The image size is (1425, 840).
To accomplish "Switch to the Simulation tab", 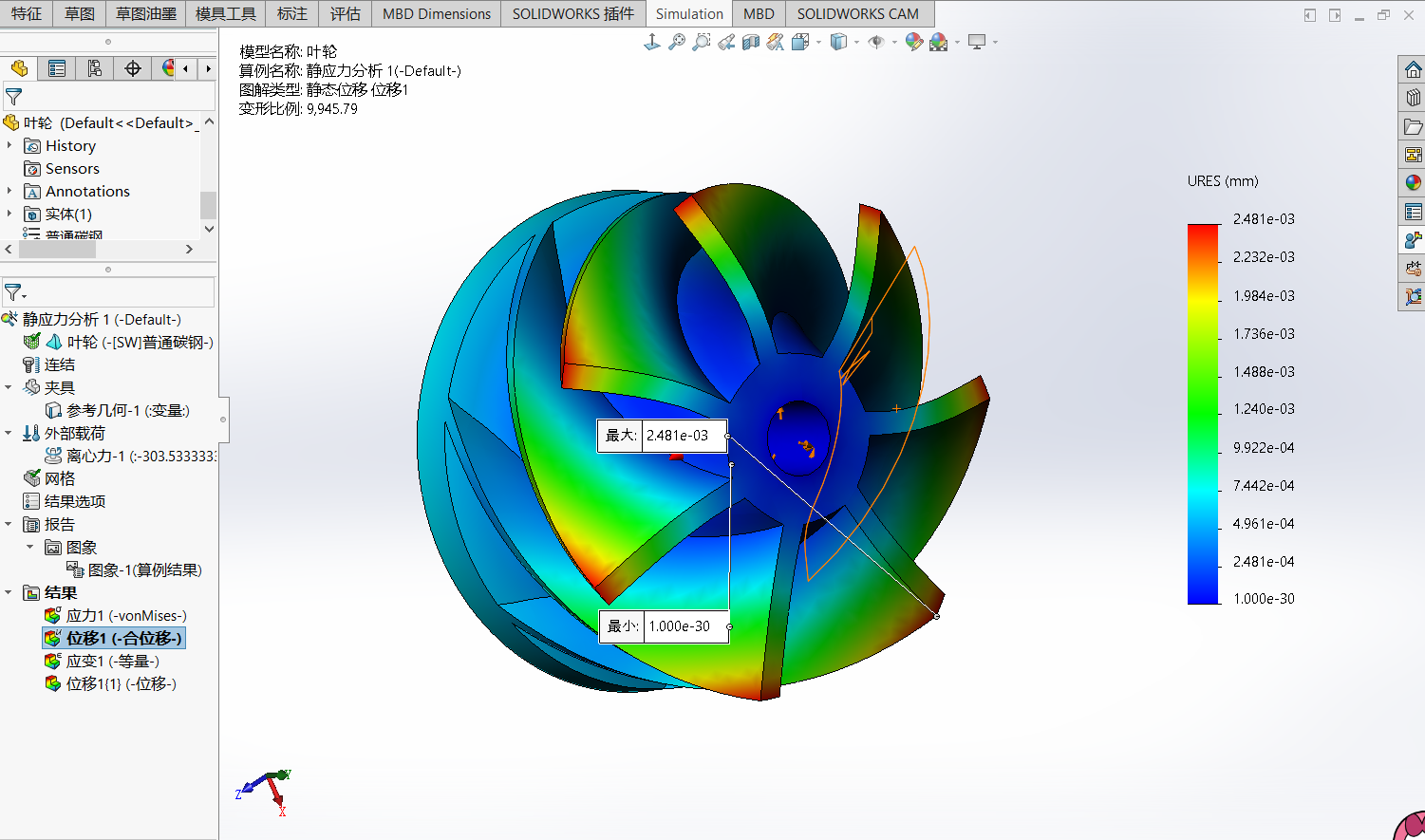I will pos(689,13).
